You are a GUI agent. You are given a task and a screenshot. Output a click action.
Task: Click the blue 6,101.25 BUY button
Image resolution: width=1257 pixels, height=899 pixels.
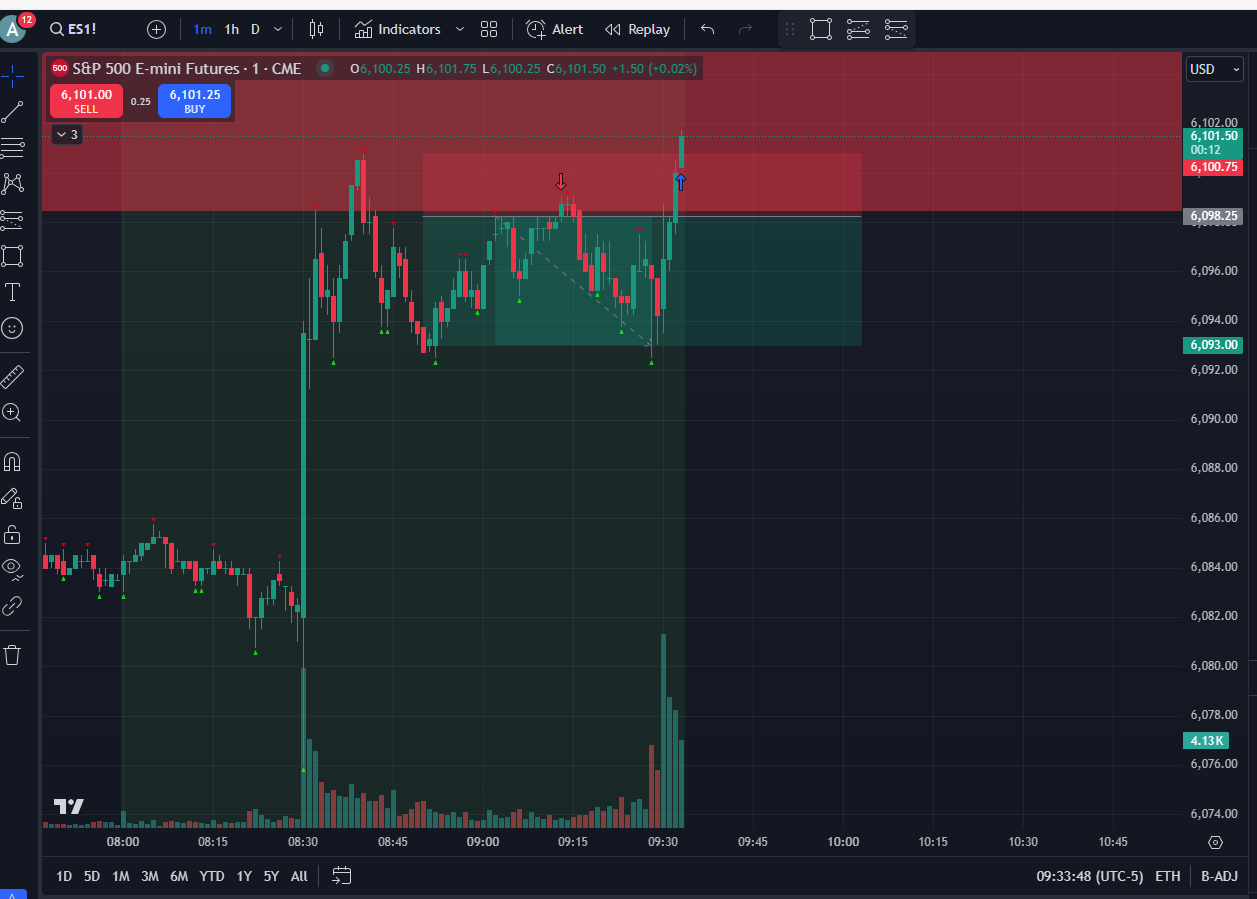click(x=194, y=101)
